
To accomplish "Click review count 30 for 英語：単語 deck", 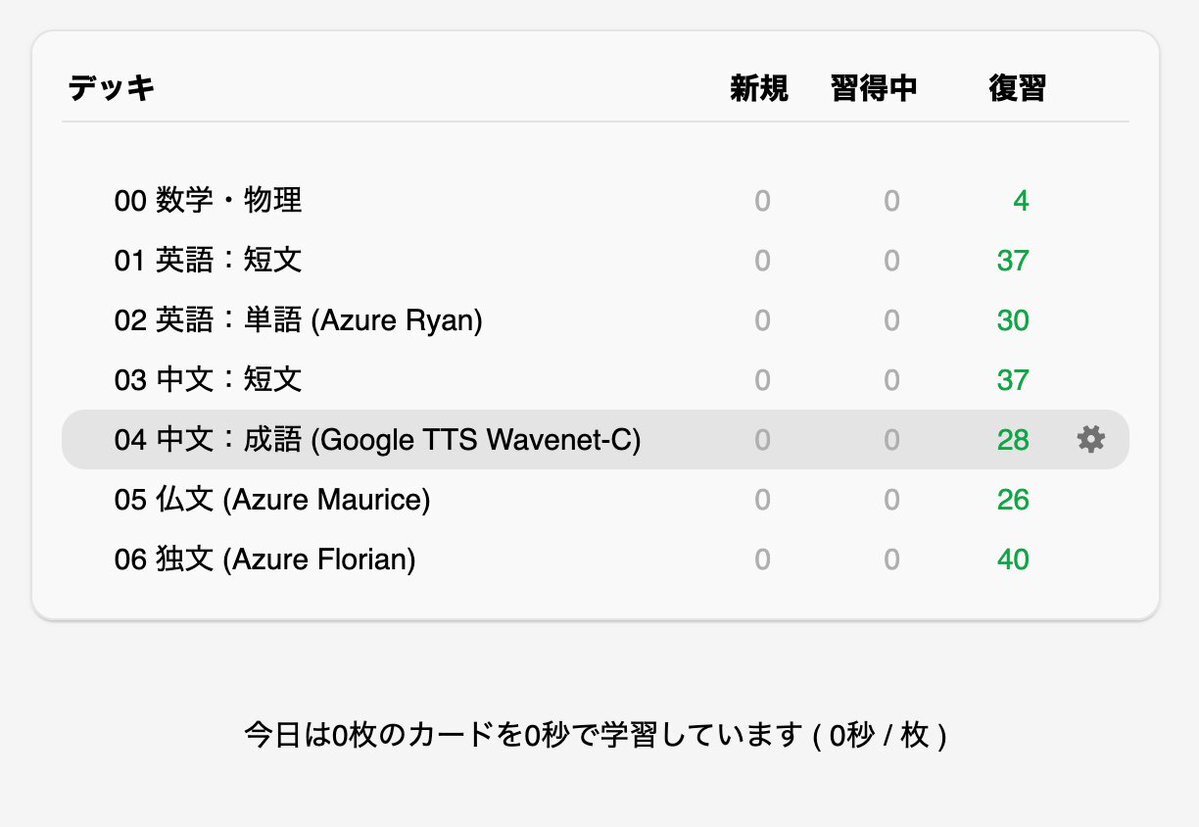I will point(1013,320).
